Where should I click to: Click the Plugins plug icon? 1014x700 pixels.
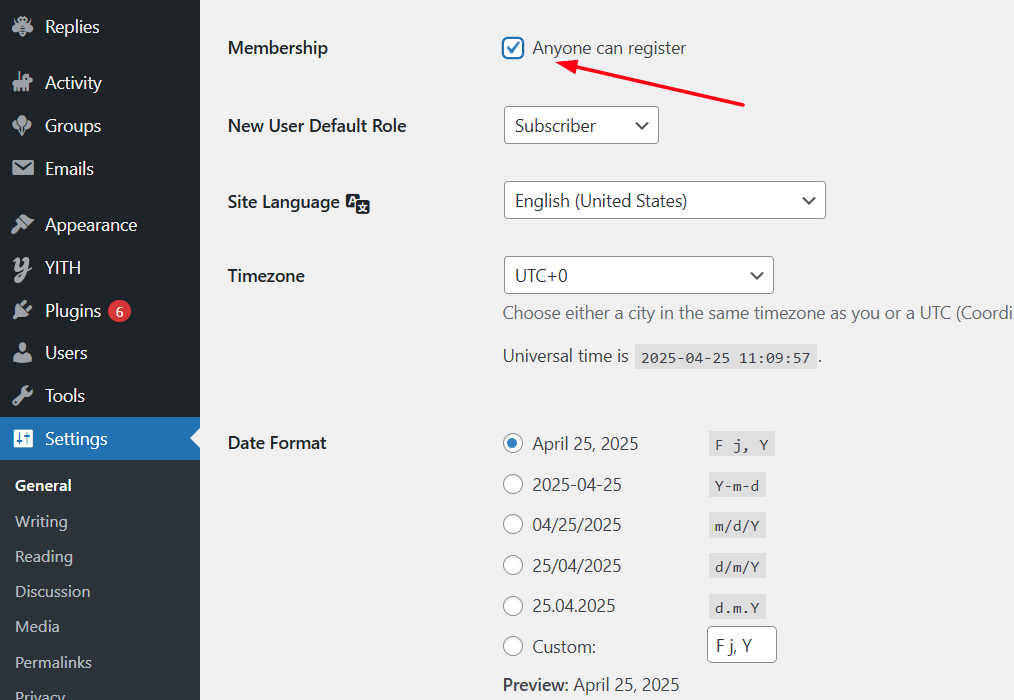(x=22, y=311)
